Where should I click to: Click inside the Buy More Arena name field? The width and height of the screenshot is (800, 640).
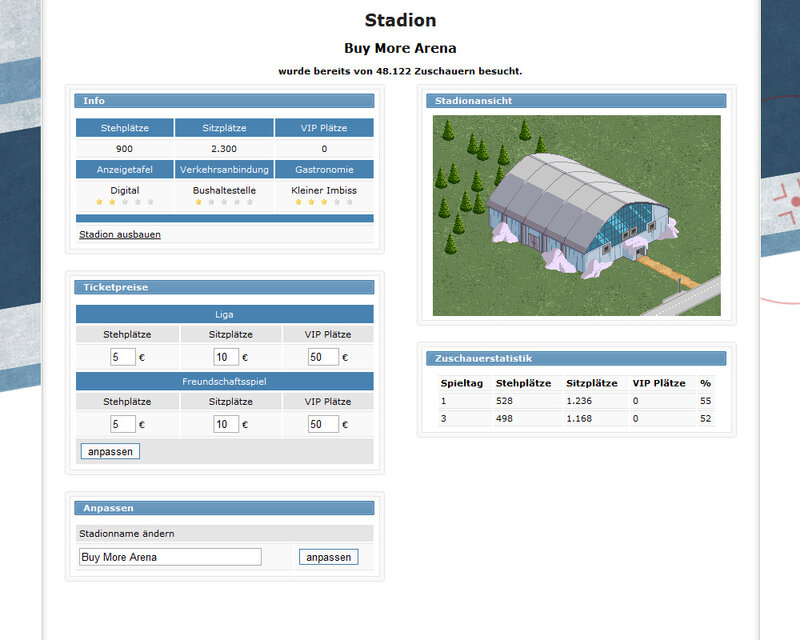click(170, 556)
